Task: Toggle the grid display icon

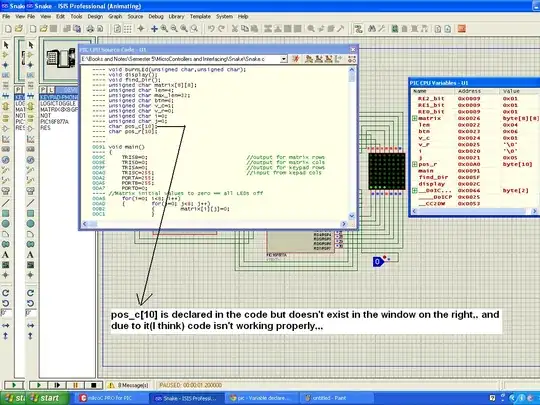Action: [x=127, y=29]
